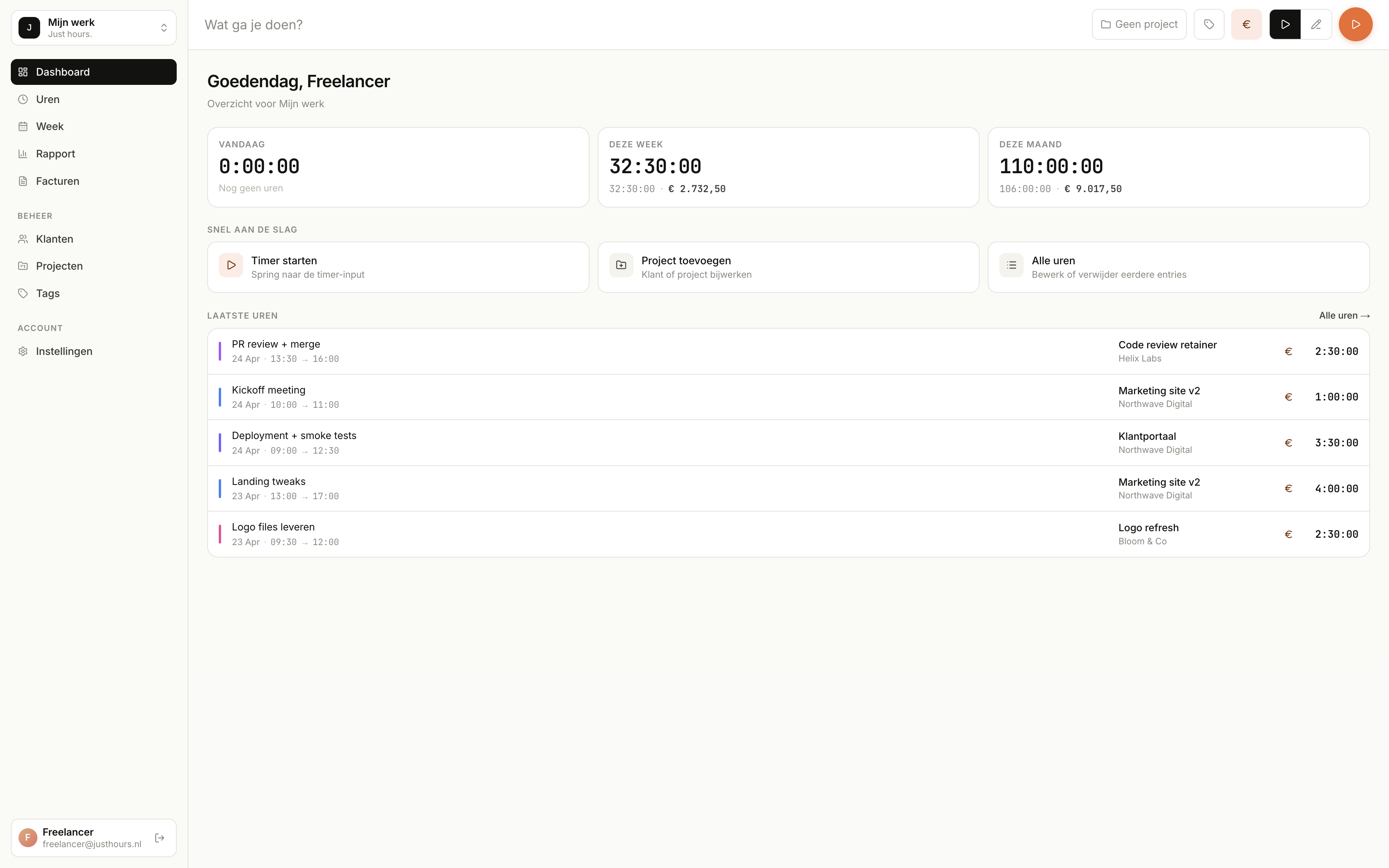
Task: Click the list icon on the Alle uren card
Action: click(x=1011, y=265)
